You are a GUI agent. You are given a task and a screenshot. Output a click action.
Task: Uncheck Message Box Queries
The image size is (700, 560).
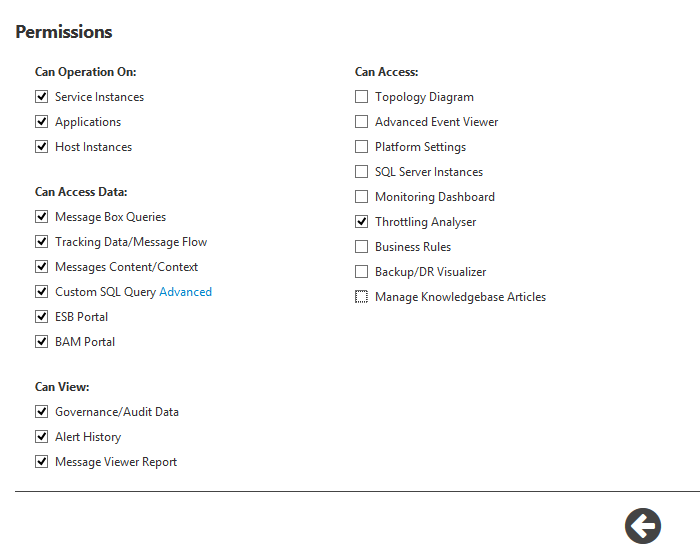coord(42,217)
